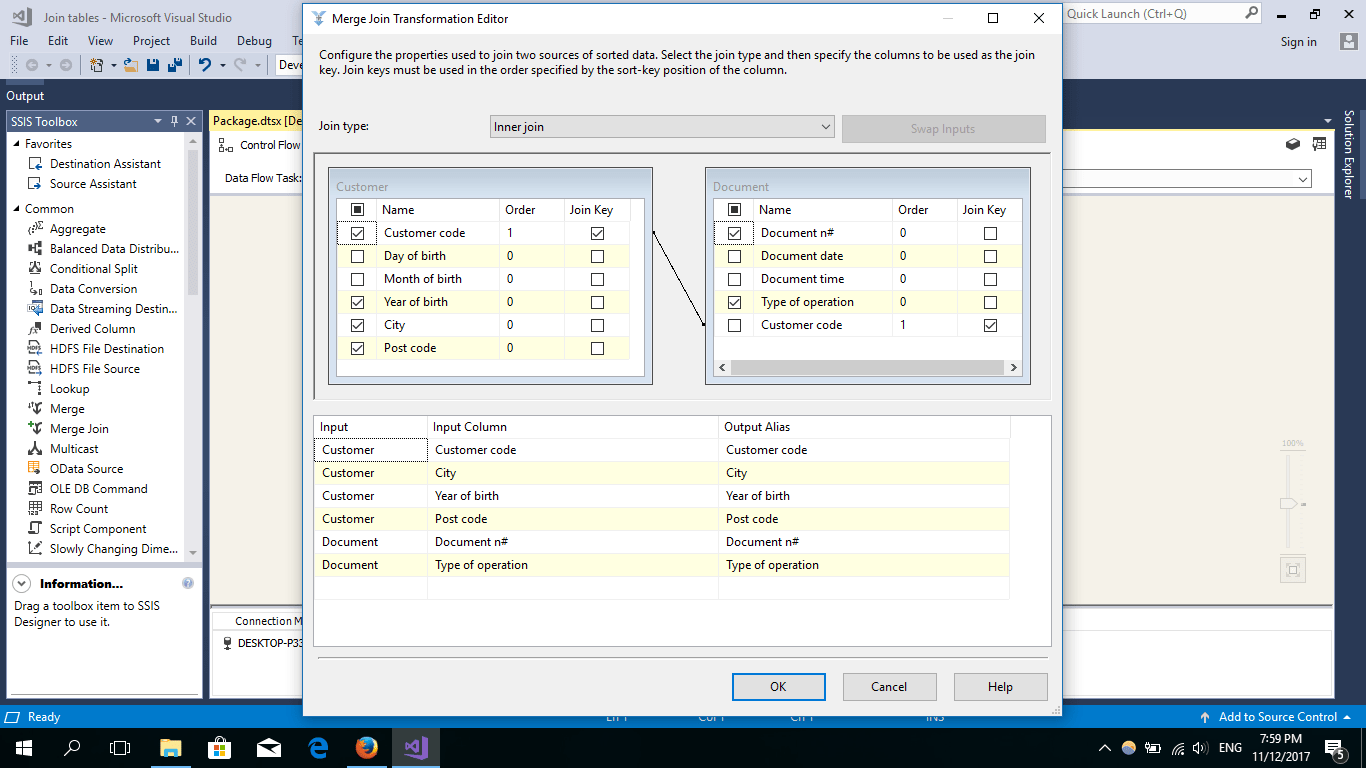1366x768 pixels.
Task: Expand the Information section at bottom left
Action: click(x=21, y=583)
